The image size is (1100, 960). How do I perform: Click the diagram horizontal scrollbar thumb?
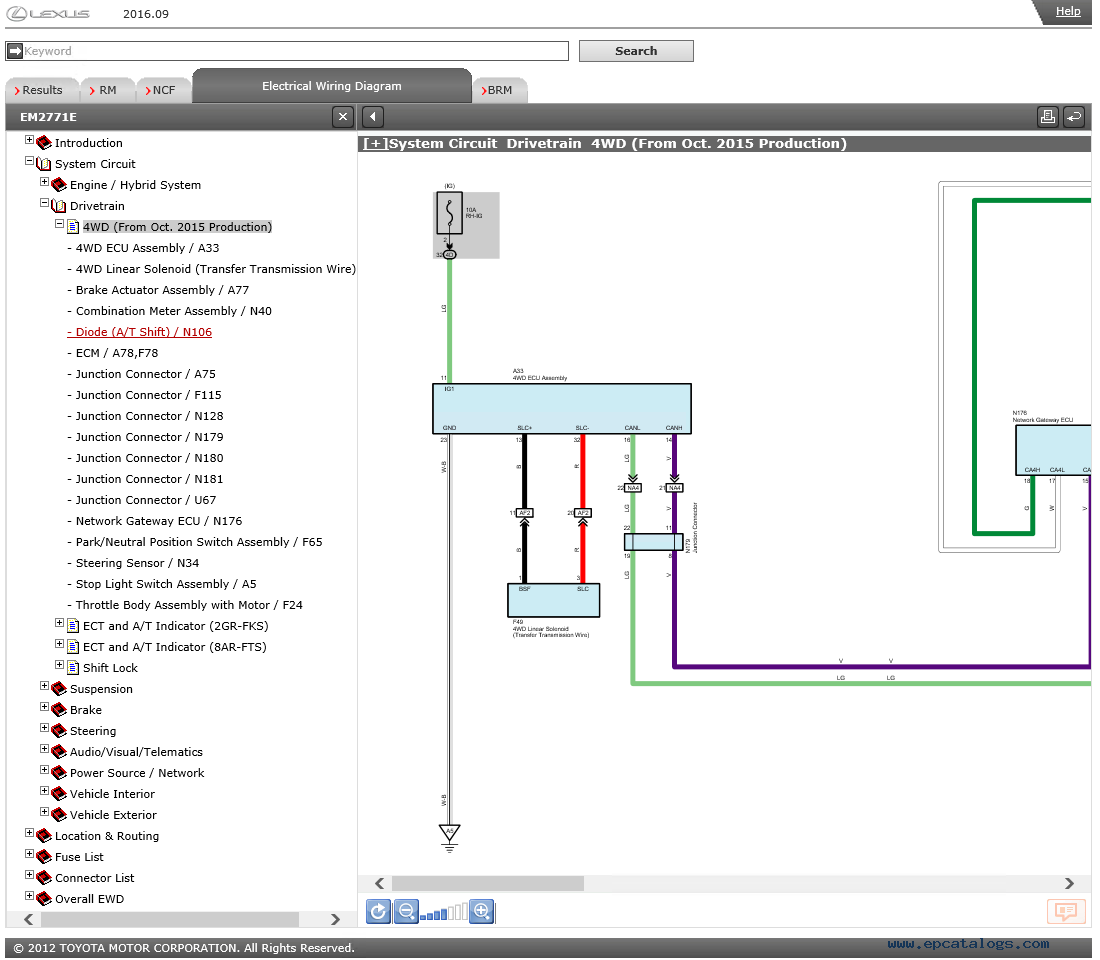(x=488, y=883)
